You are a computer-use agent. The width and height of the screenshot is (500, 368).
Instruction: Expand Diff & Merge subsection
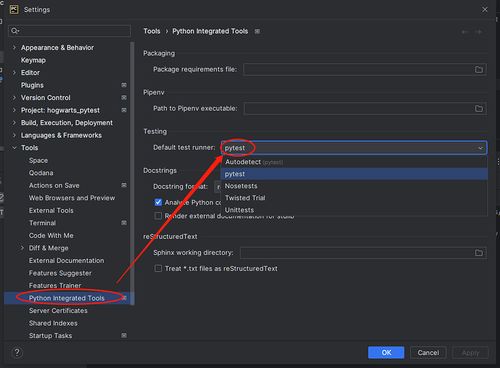click(22, 248)
